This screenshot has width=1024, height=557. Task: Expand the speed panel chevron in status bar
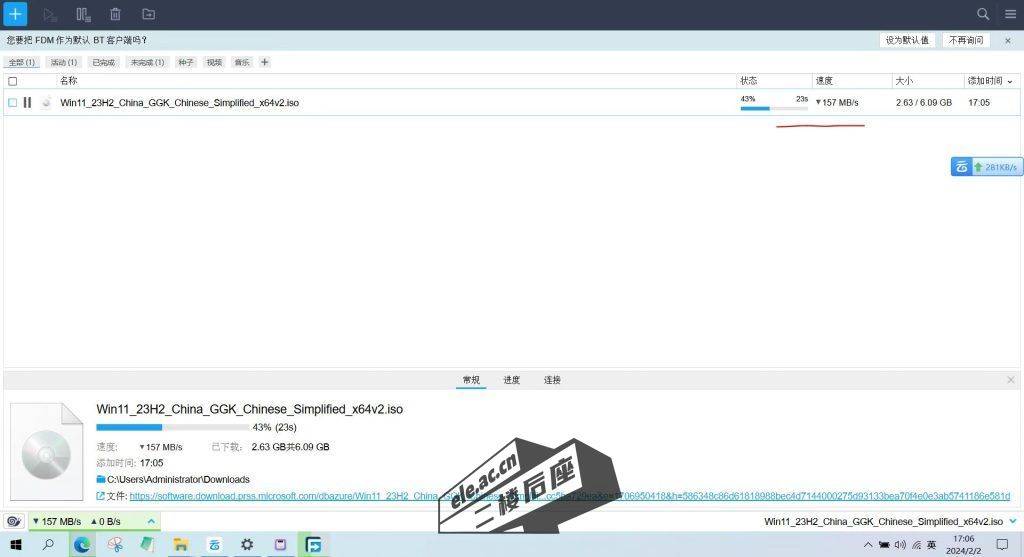[151, 521]
